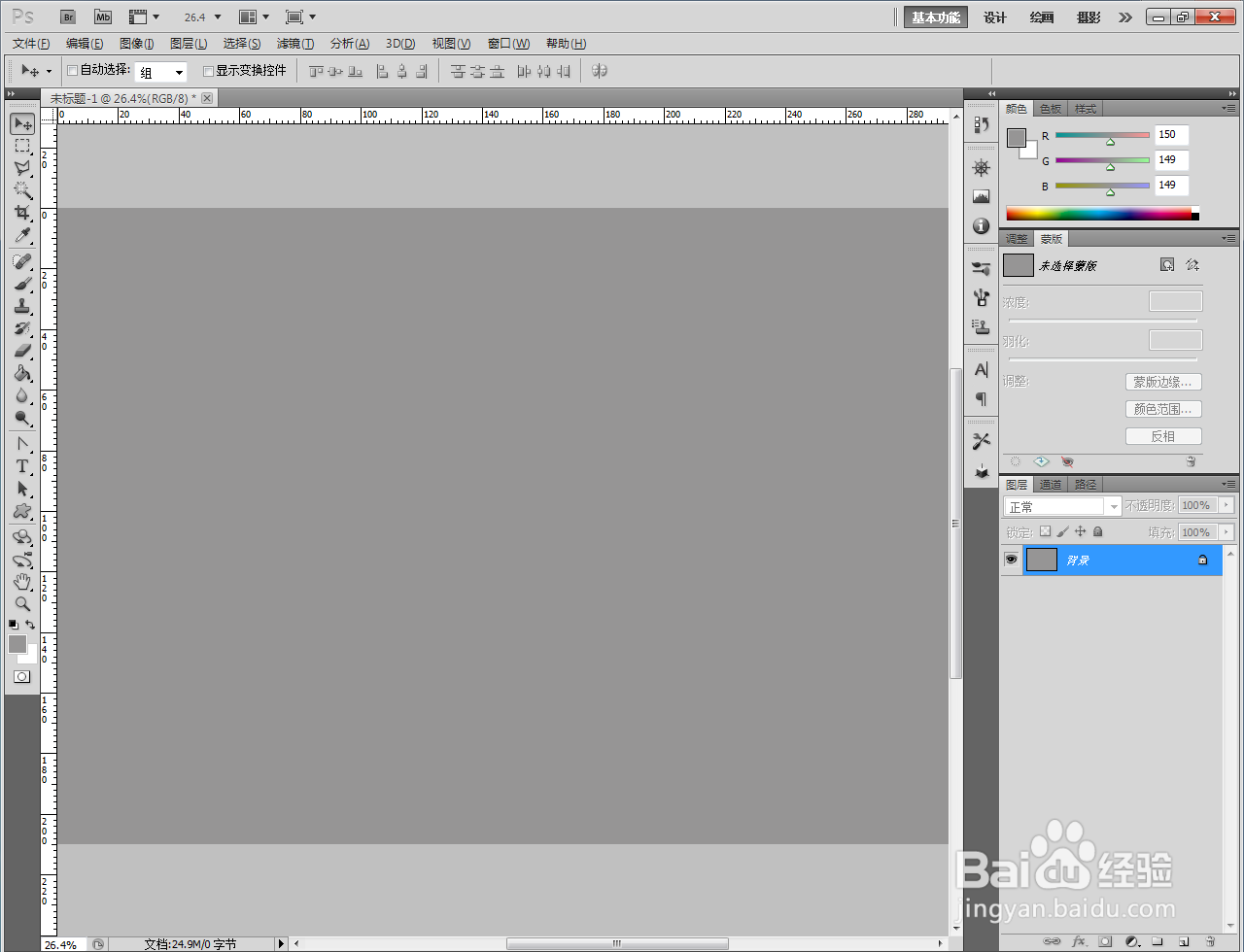Open the Info panel icon

(981, 226)
